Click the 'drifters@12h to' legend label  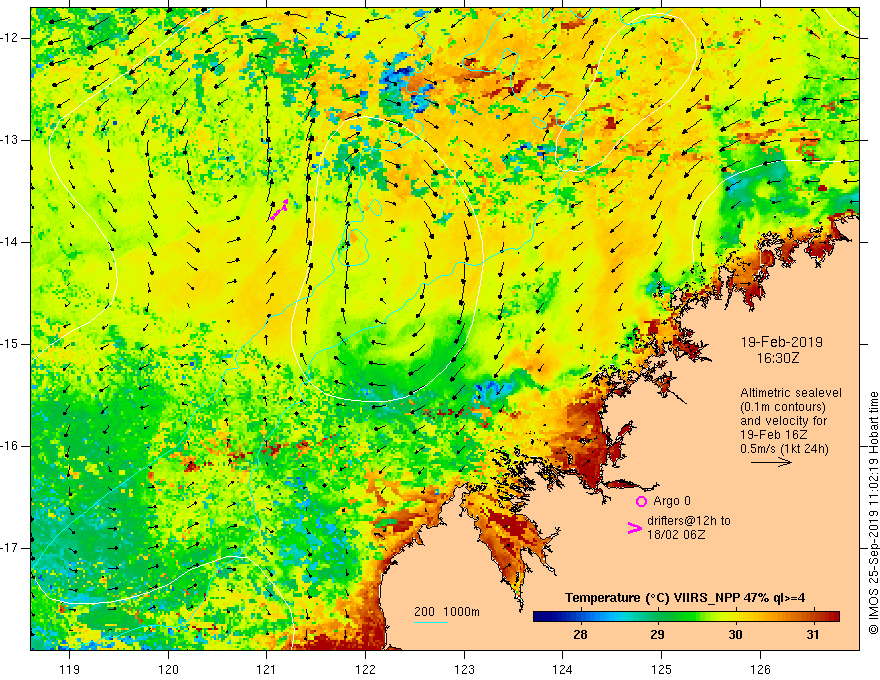click(689, 521)
